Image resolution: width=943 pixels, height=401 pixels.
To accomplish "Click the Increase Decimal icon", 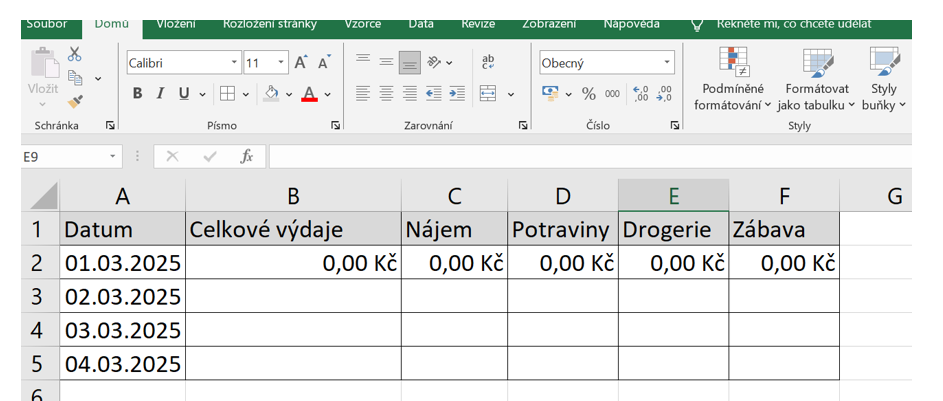I will [x=641, y=93].
